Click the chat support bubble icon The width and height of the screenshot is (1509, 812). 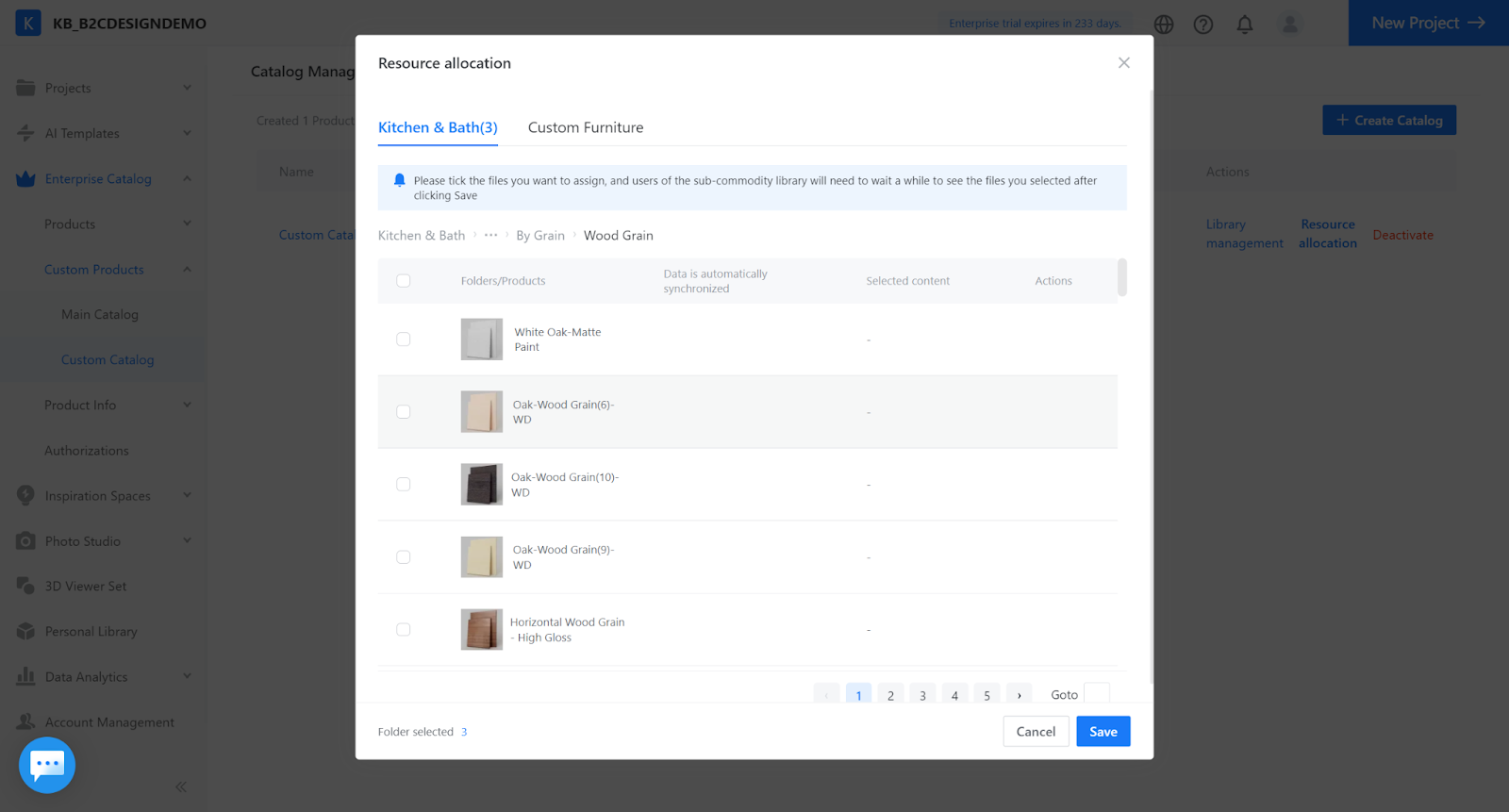47,765
